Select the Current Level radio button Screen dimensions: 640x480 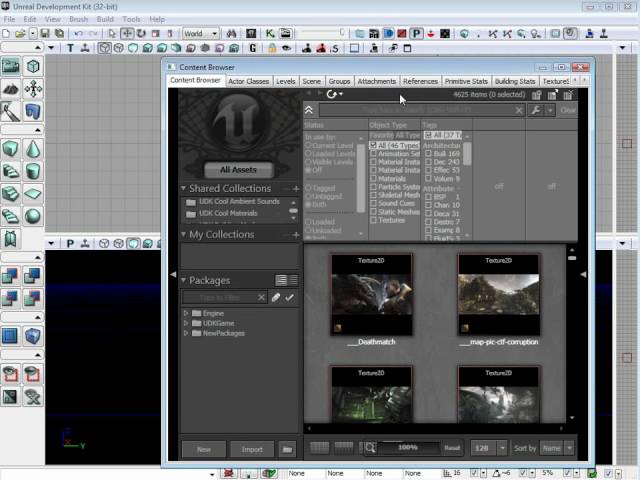(308, 145)
